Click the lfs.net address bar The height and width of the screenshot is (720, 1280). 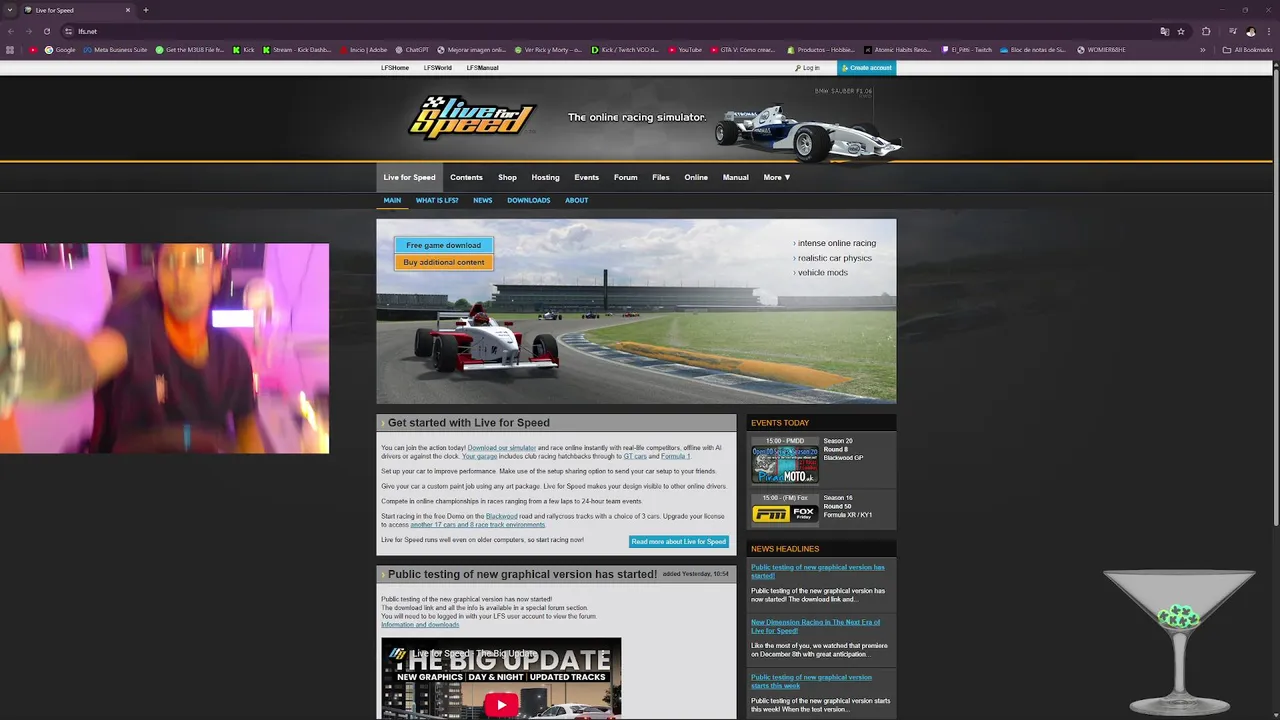pyautogui.click(x=600, y=31)
